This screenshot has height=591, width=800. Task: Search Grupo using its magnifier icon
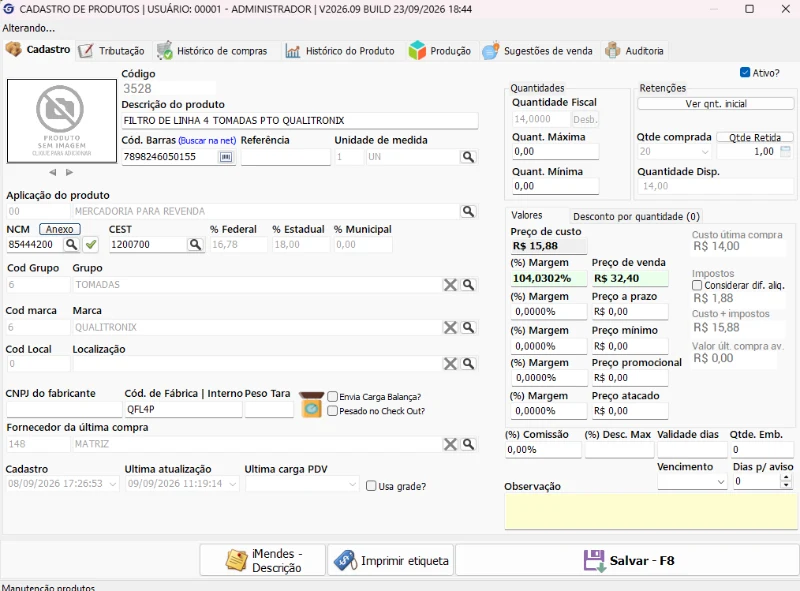(468, 285)
